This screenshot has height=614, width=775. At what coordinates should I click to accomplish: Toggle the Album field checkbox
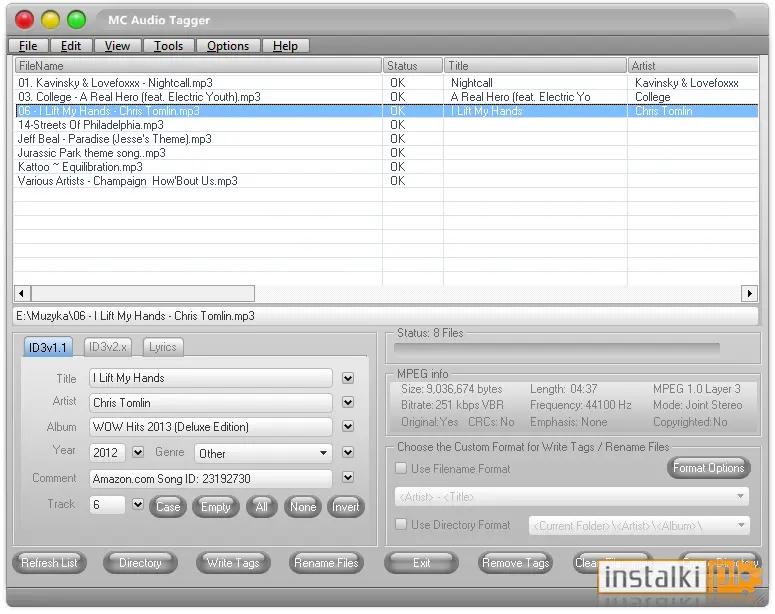tap(348, 427)
